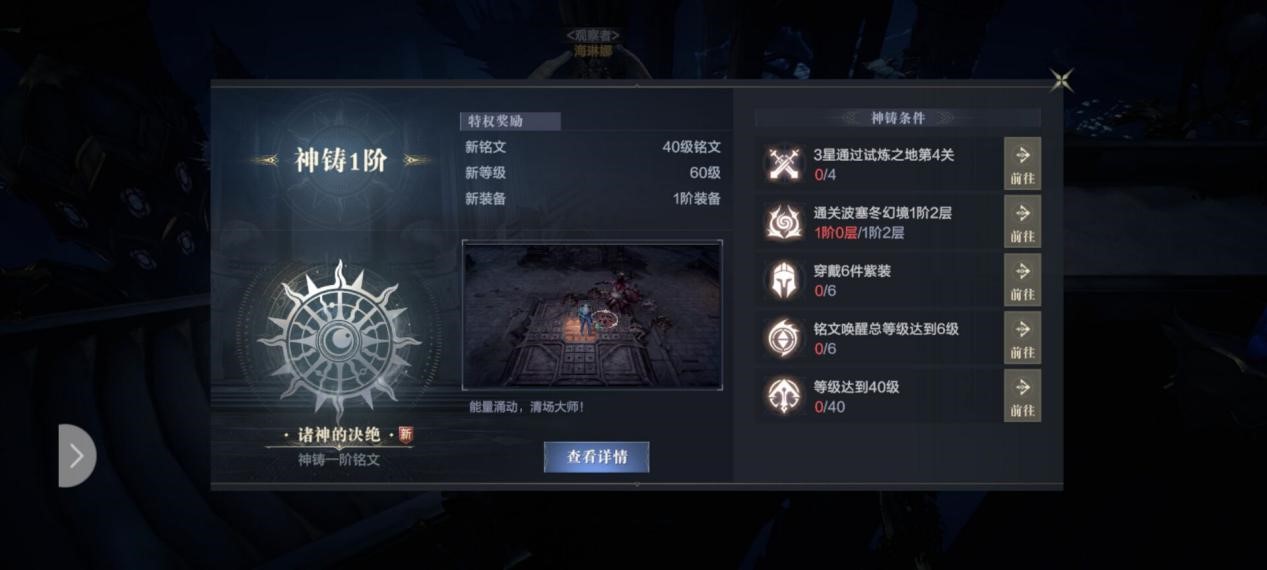The height and width of the screenshot is (570, 1267).
Task: Click the 神铸1阶 title banner
Action: pyautogui.click(x=340, y=160)
